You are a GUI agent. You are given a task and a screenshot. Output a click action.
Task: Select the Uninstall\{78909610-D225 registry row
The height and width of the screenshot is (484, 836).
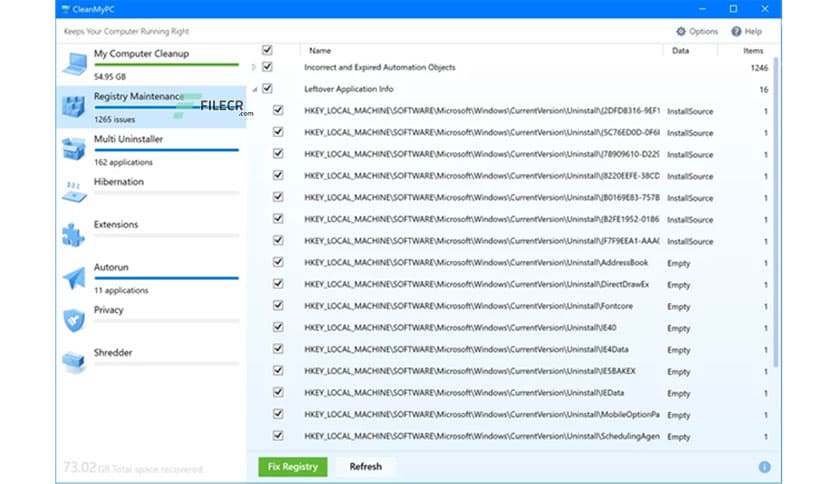510,154
